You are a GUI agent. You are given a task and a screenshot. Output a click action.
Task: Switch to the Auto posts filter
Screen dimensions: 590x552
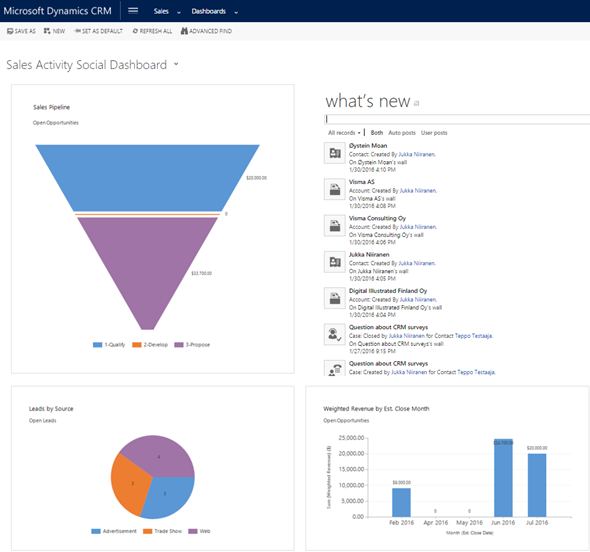[x=402, y=133]
